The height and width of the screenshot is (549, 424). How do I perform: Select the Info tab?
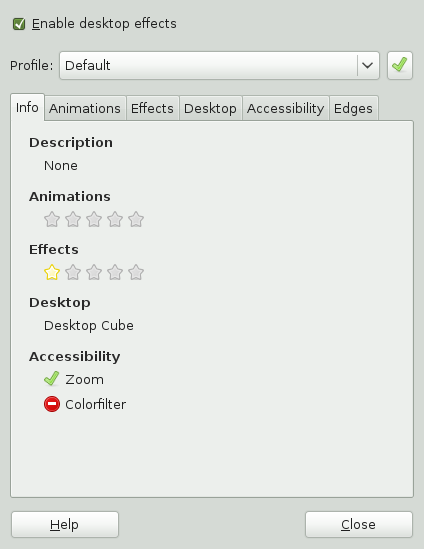pos(27,107)
